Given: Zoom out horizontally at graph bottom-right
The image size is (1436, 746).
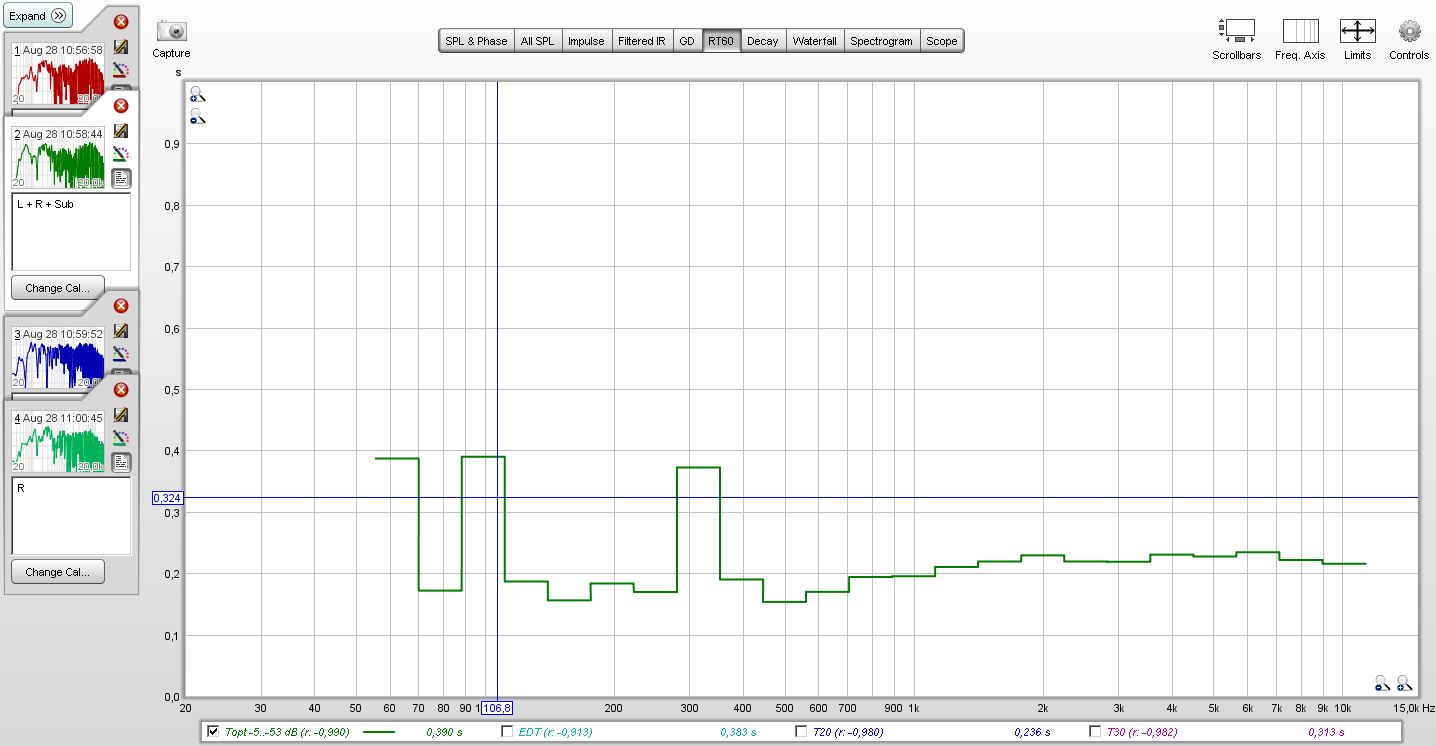Looking at the screenshot, I should tap(1382, 683).
